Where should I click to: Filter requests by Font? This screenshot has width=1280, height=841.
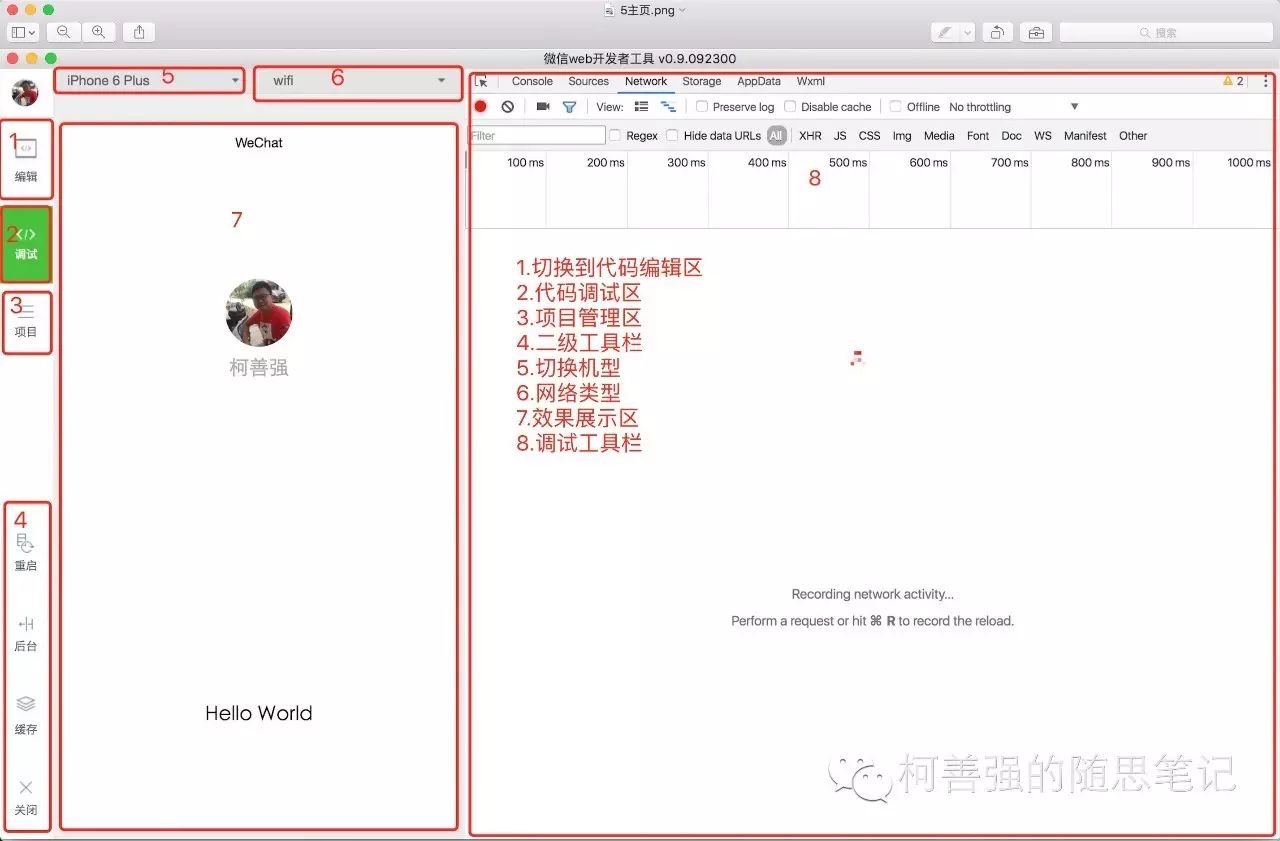978,136
